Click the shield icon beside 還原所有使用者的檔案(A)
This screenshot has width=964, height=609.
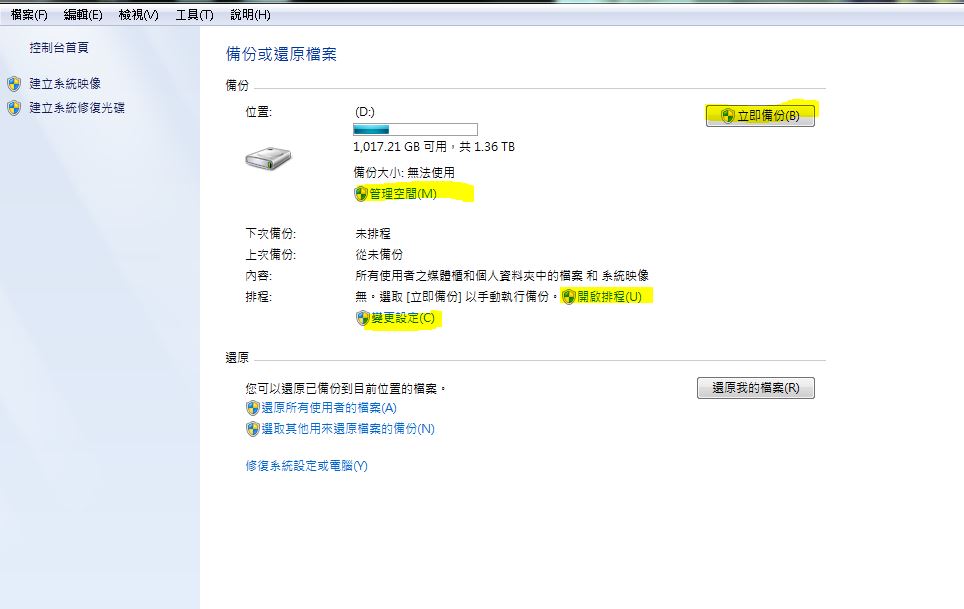253,408
